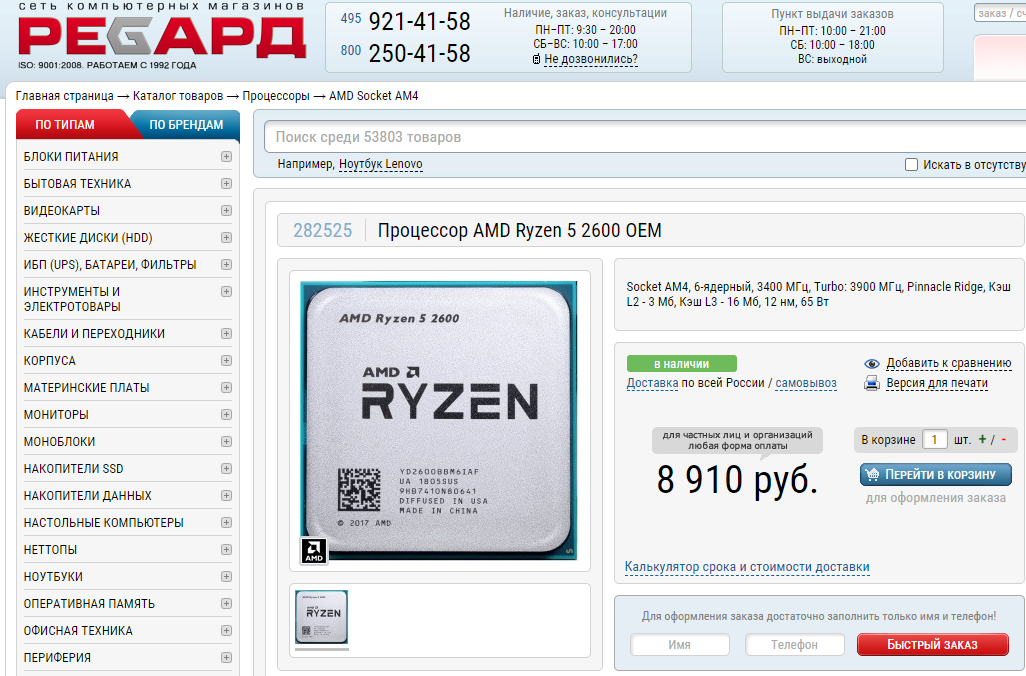The height and width of the screenshot is (676, 1026).
Task: Click the Телефон input field
Action: pyautogui.click(x=794, y=645)
